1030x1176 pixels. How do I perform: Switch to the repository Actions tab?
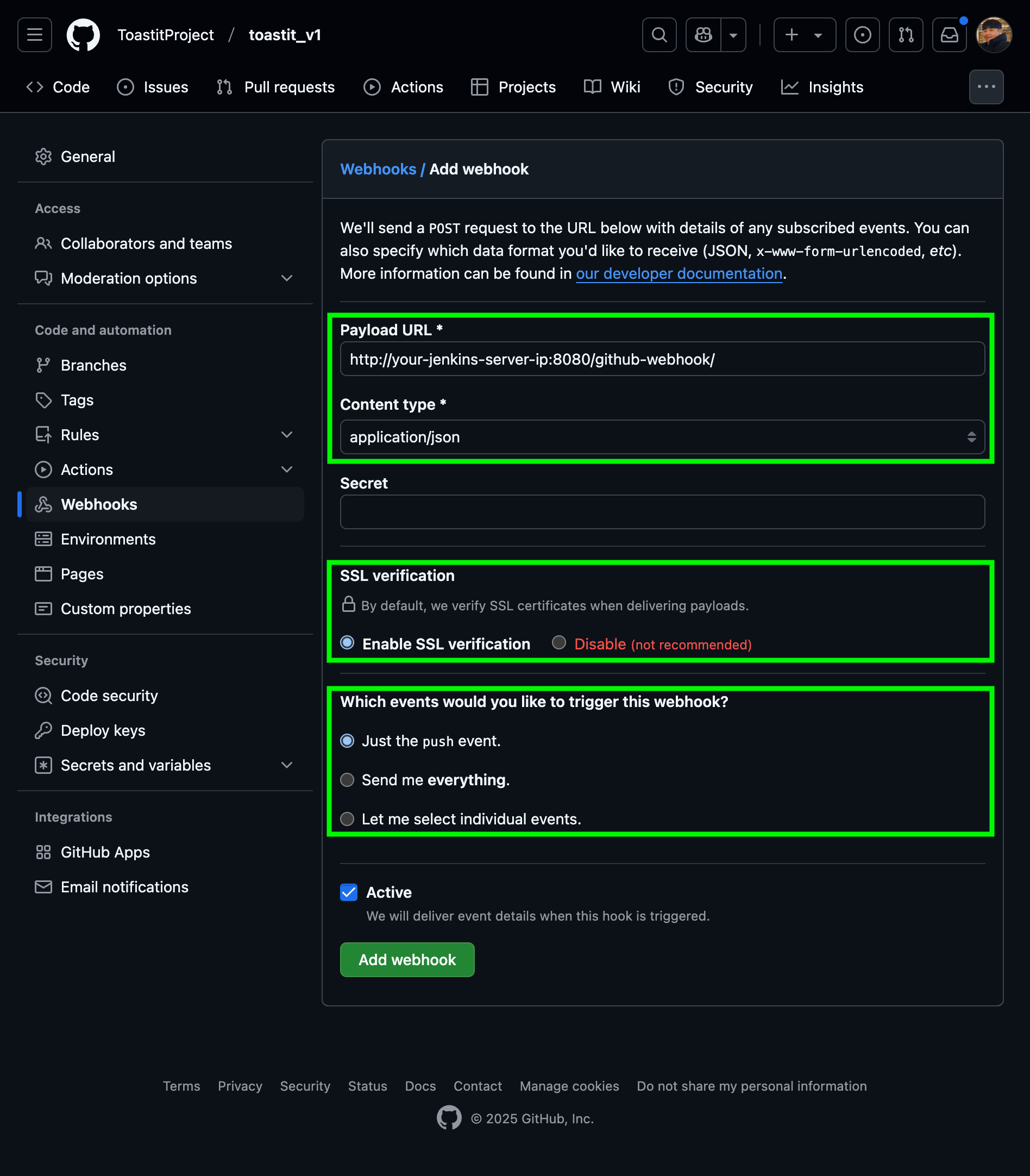404,87
